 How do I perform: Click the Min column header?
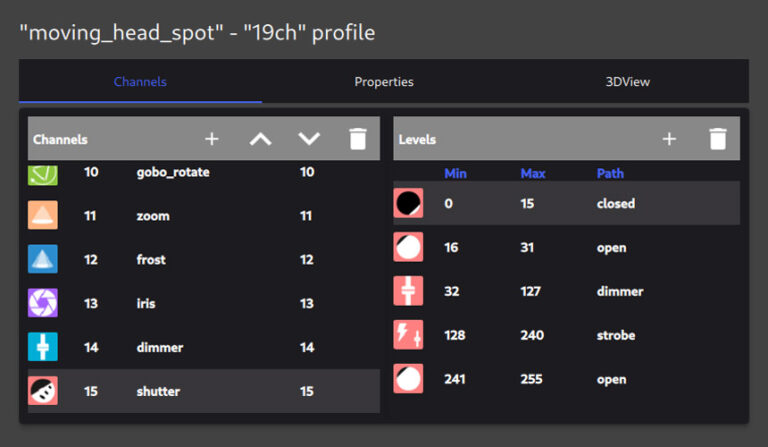coord(456,173)
